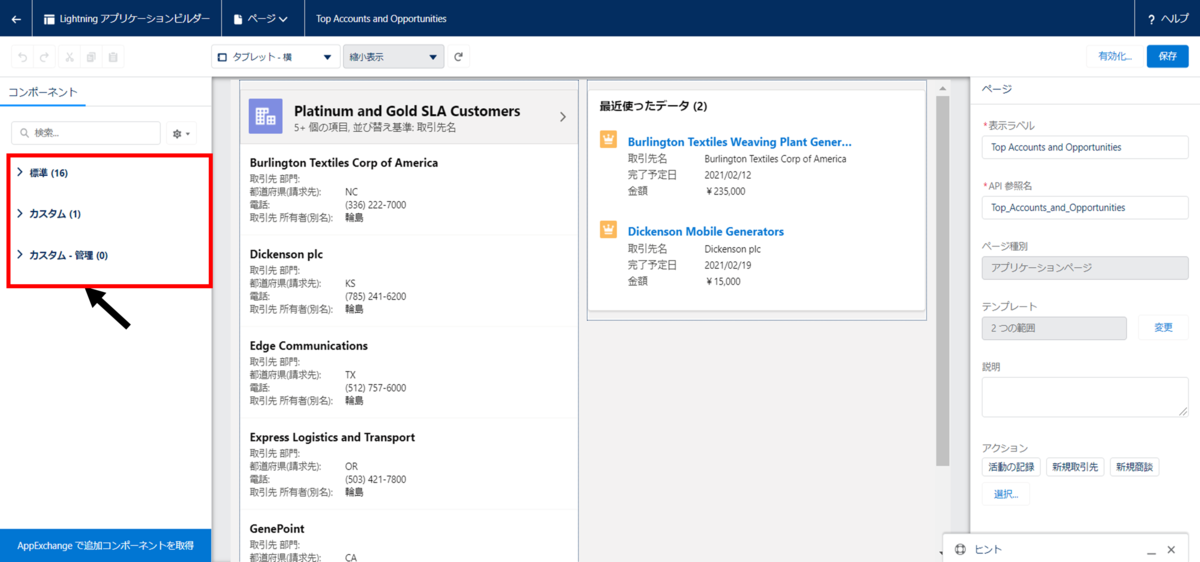Click the paste clipboard icon

[113, 57]
